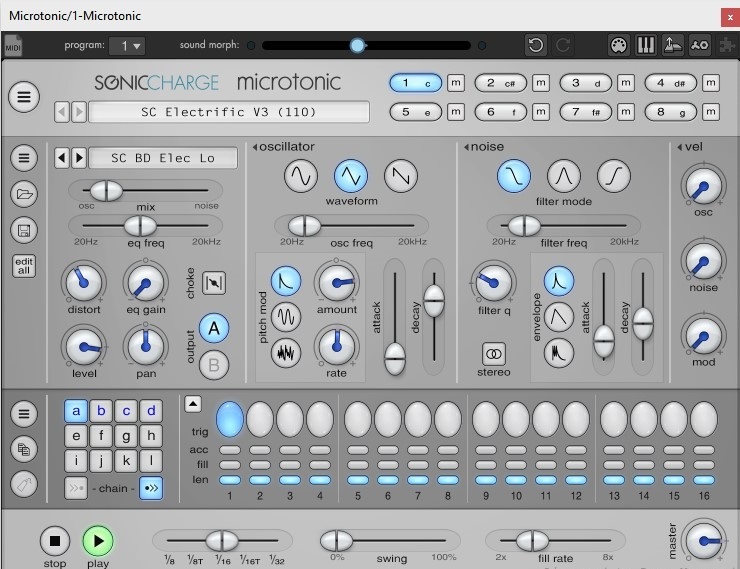
Task: Toggle the choke button
Action: coord(214,283)
